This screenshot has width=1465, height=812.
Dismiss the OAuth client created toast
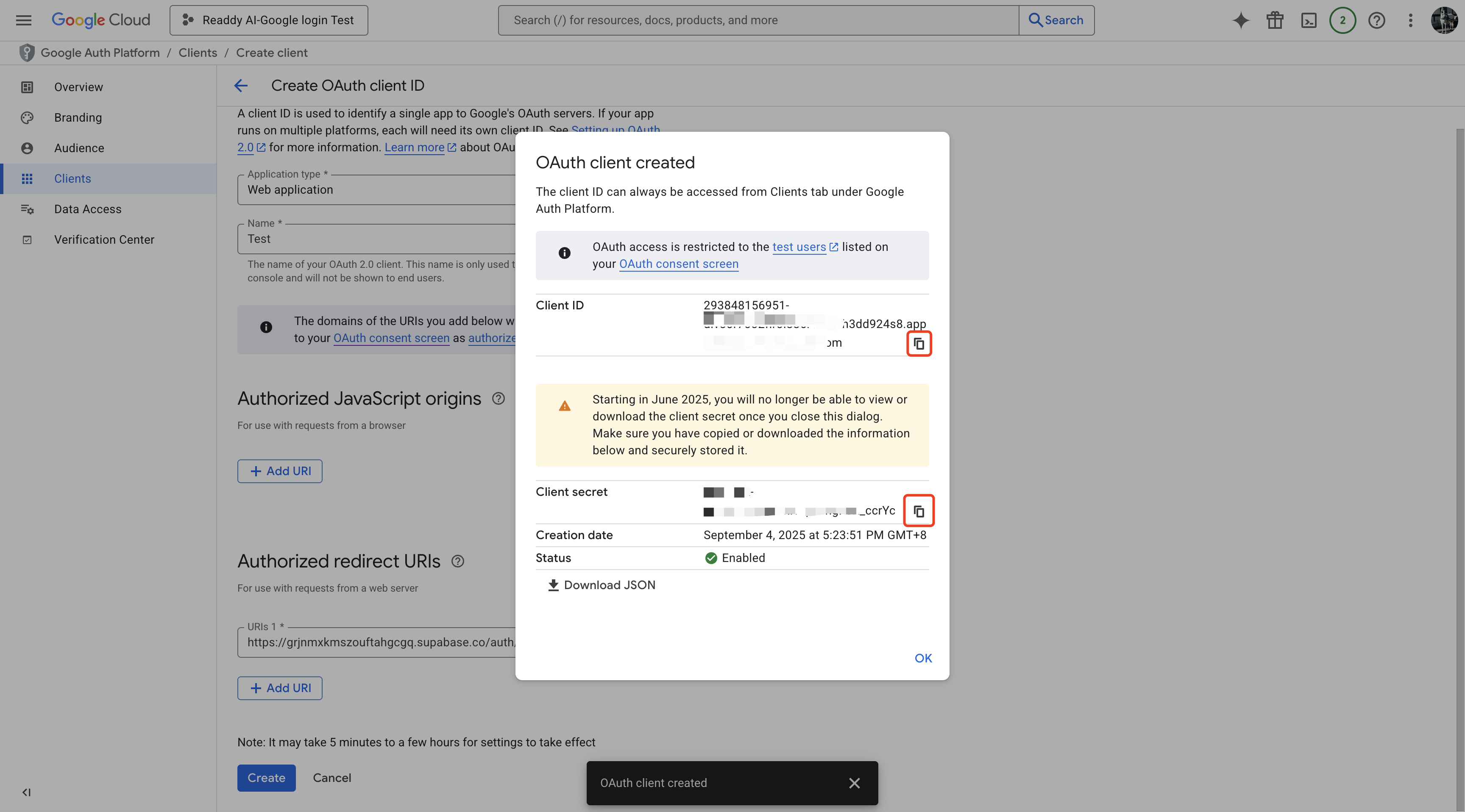click(854, 783)
